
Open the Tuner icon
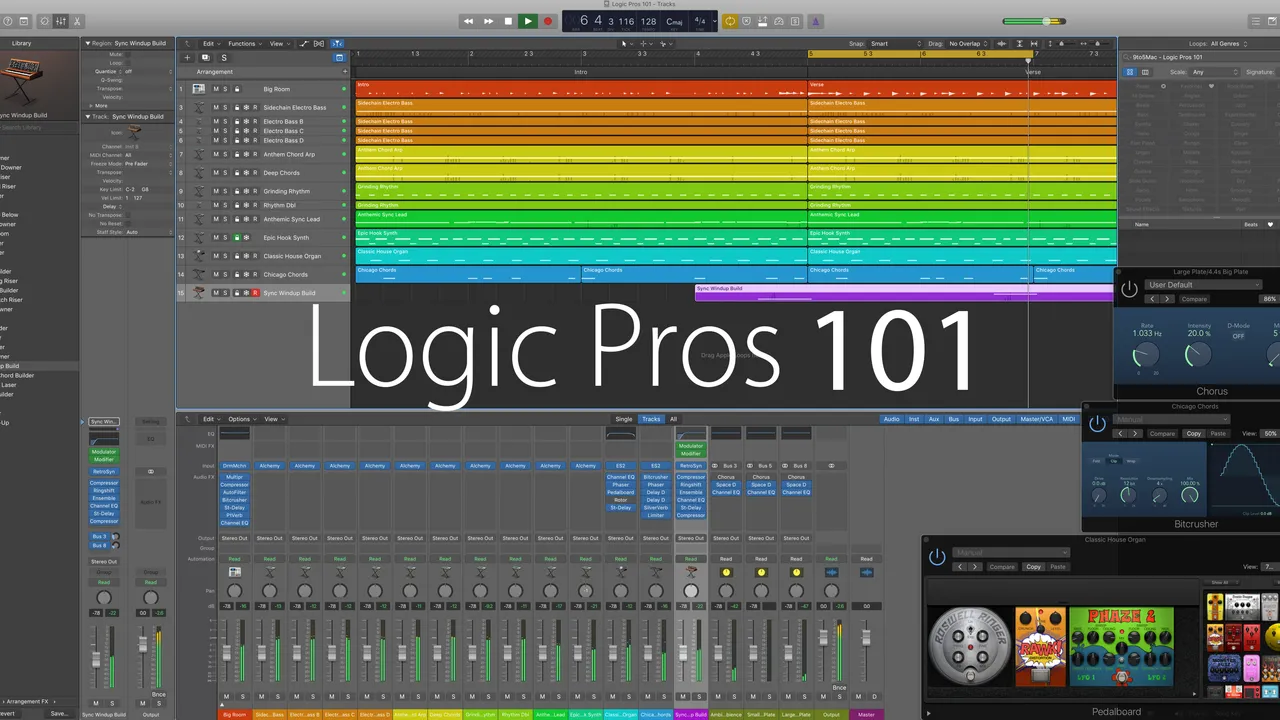pyautogui.click(x=778, y=21)
